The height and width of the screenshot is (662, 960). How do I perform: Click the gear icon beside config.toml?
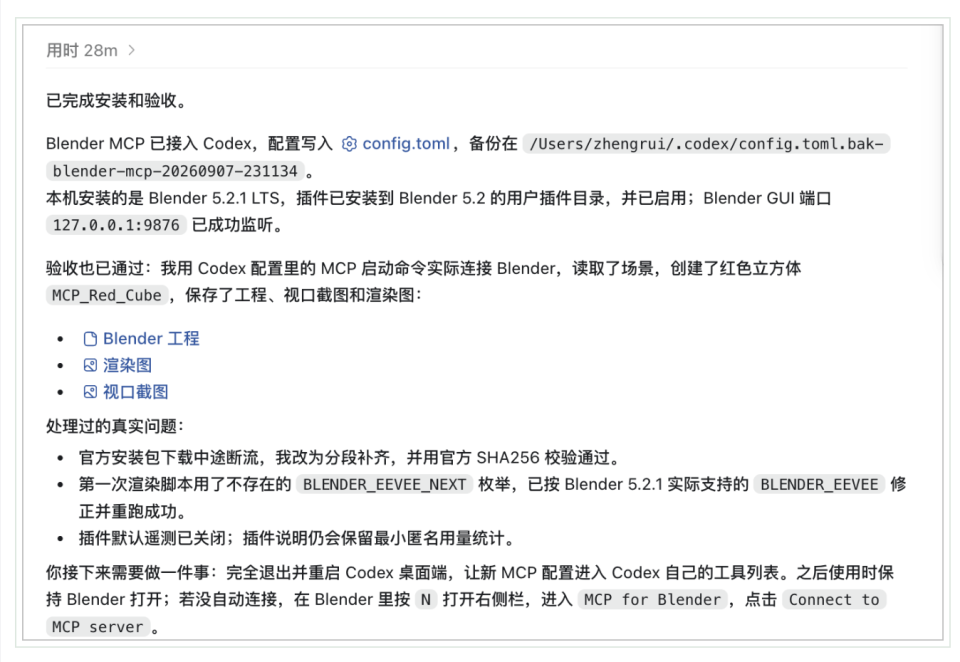(349, 144)
